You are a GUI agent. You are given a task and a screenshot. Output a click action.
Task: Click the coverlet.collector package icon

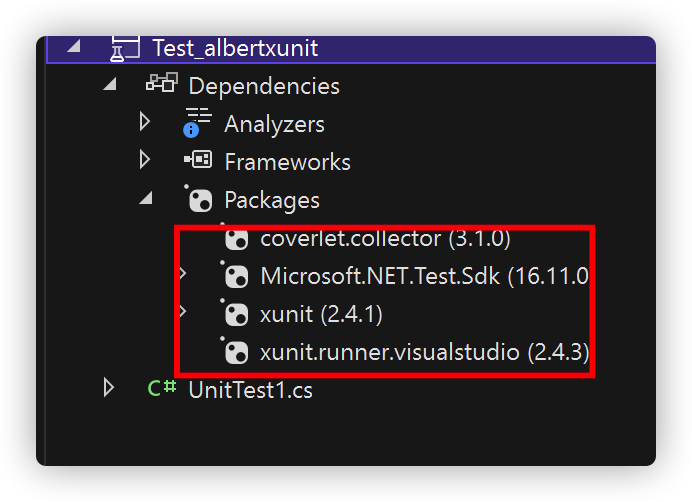point(235,238)
